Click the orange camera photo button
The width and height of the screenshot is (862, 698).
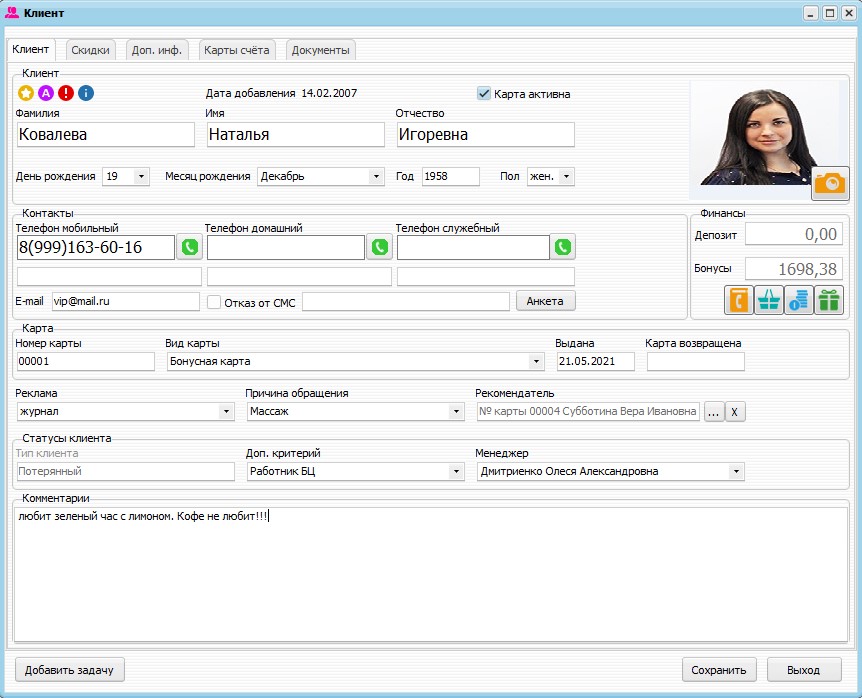(x=829, y=183)
